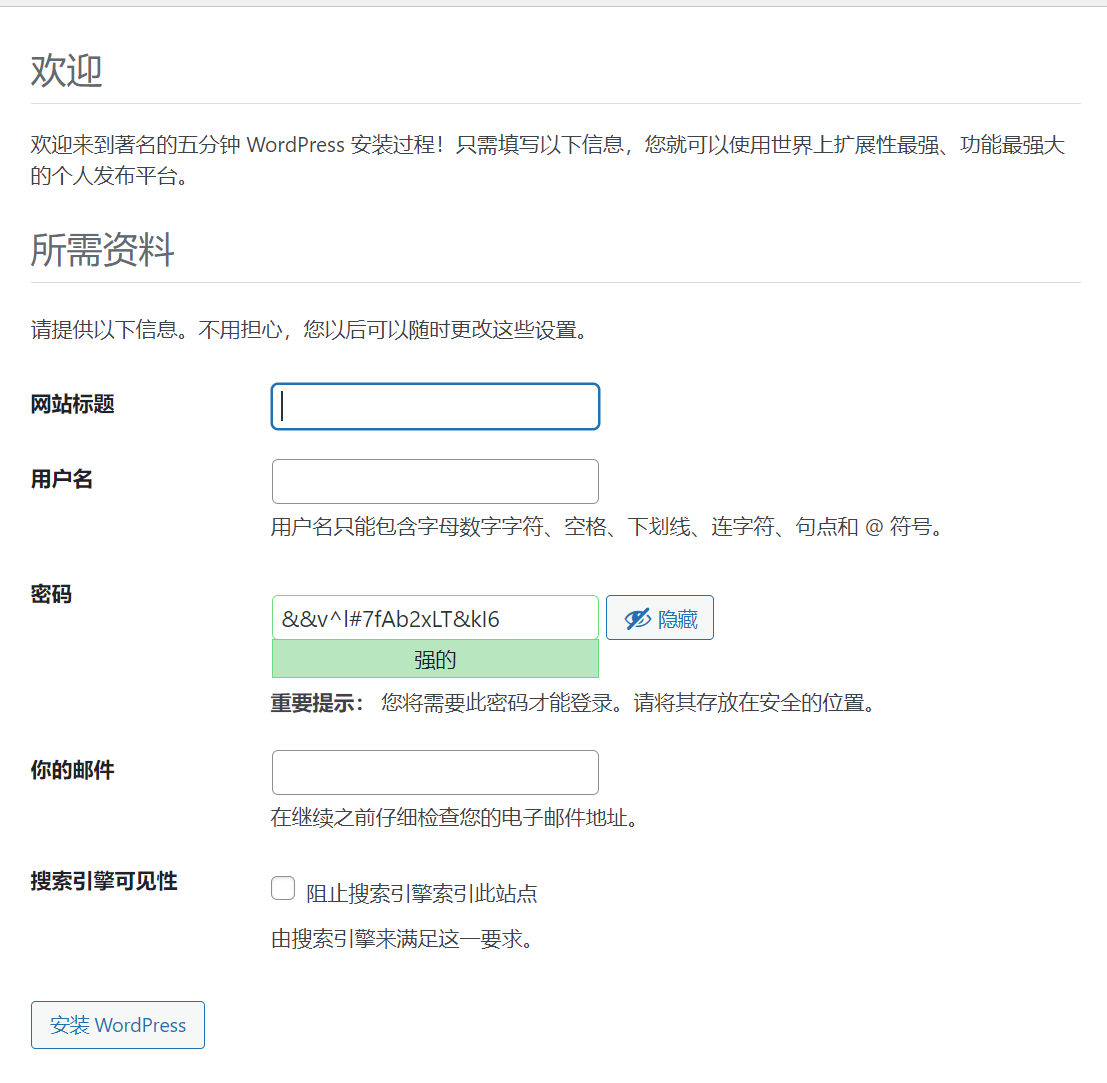1107x1083 pixels.
Task: Click the 密码 label
Action: 51,594
